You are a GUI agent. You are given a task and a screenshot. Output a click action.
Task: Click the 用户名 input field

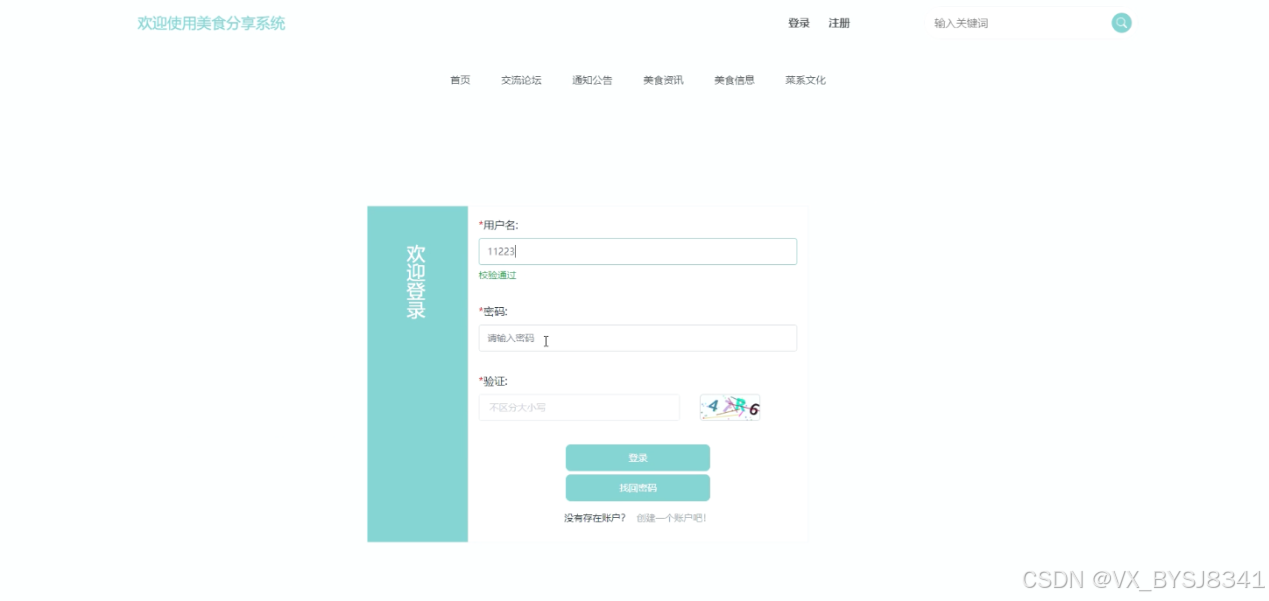[x=638, y=251]
